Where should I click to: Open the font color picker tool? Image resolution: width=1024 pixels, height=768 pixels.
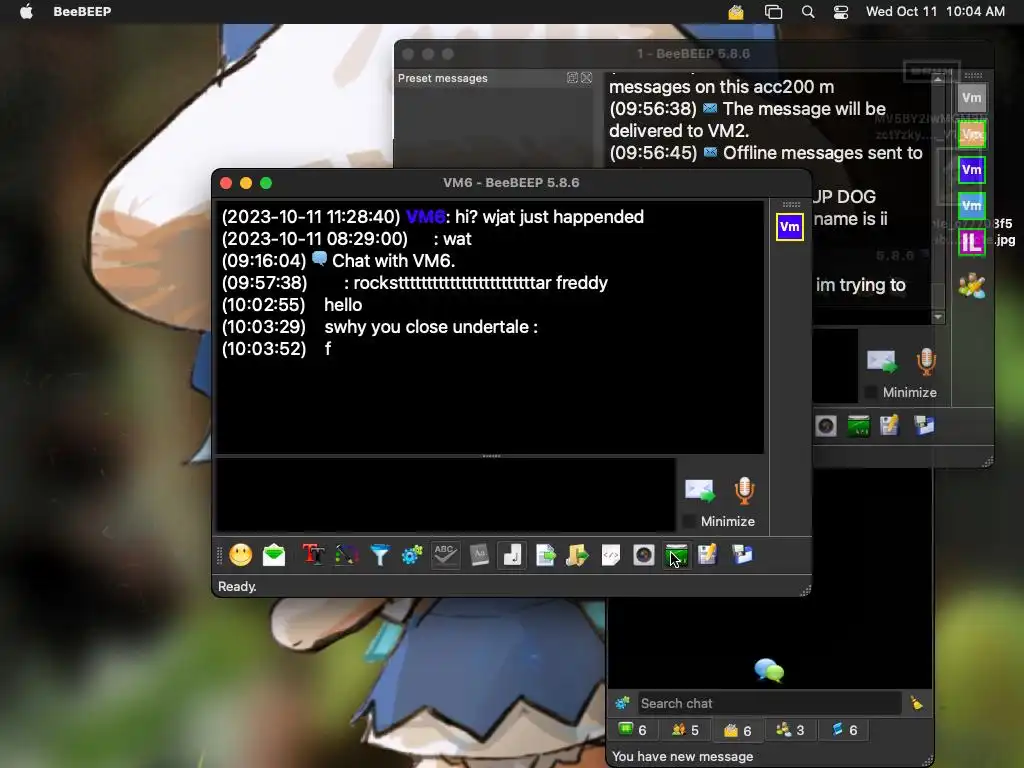pos(346,555)
